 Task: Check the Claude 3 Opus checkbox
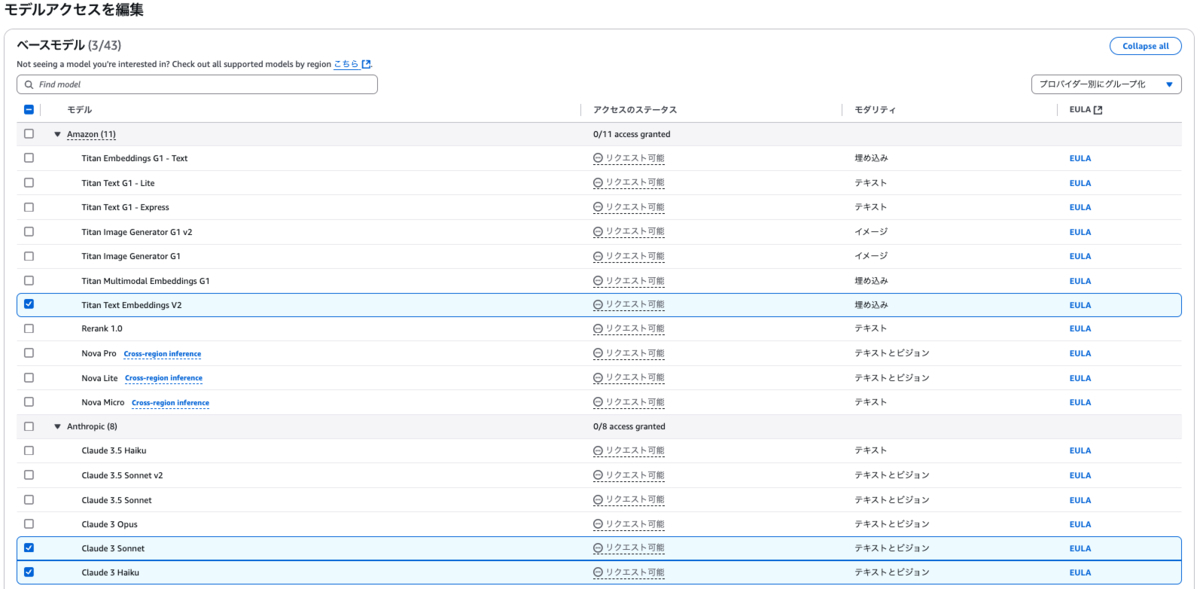pyautogui.click(x=28, y=523)
